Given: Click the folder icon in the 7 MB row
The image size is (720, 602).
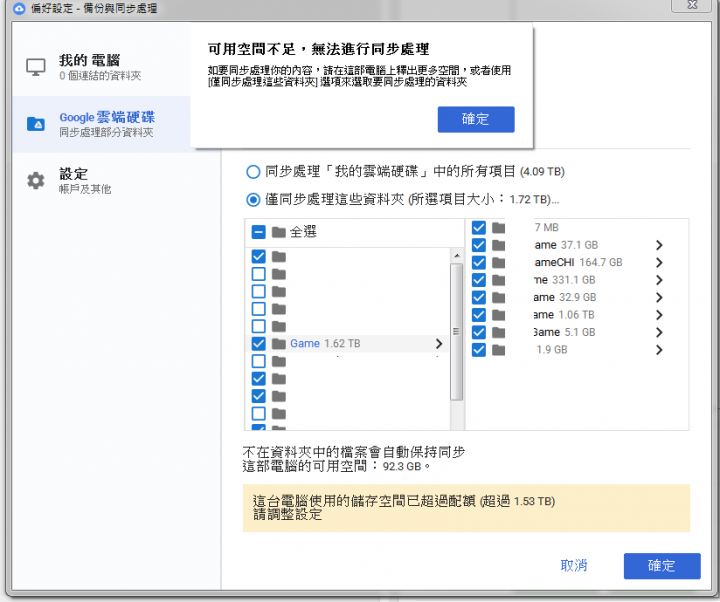Looking at the screenshot, I should (x=498, y=228).
